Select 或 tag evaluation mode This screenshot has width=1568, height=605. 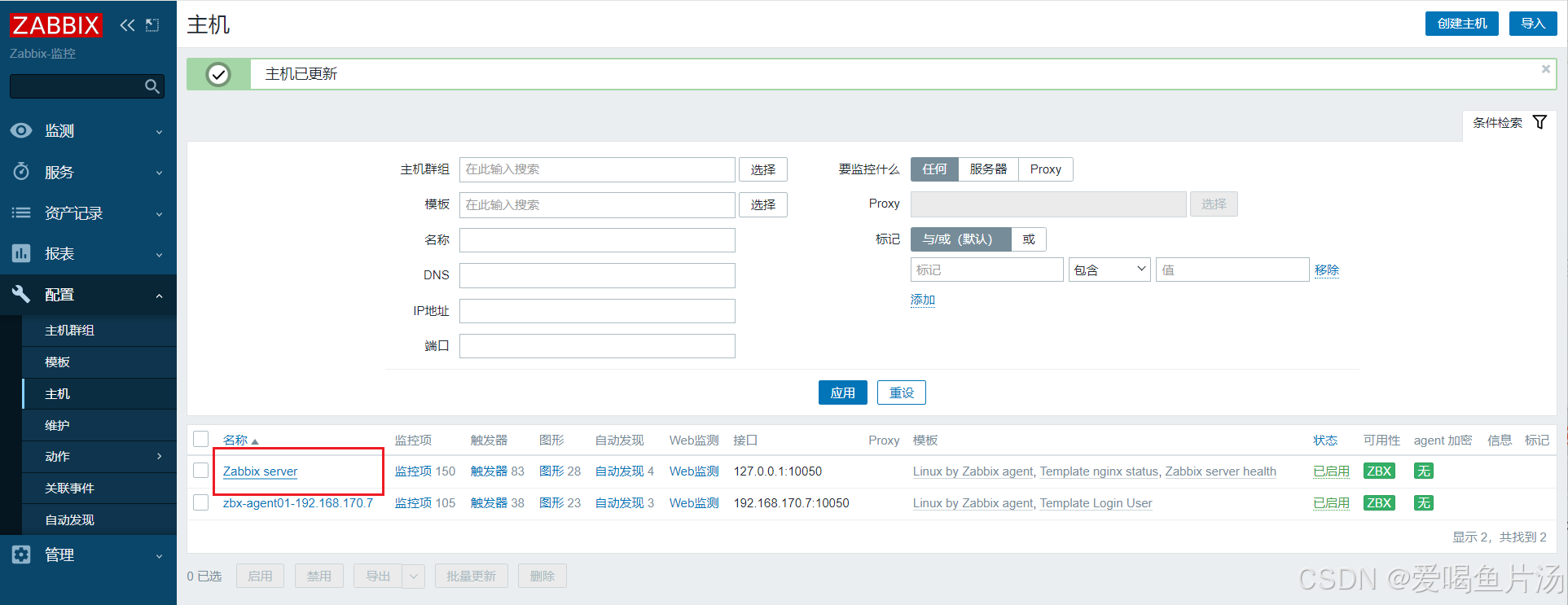pyautogui.click(x=1029, y=239)
